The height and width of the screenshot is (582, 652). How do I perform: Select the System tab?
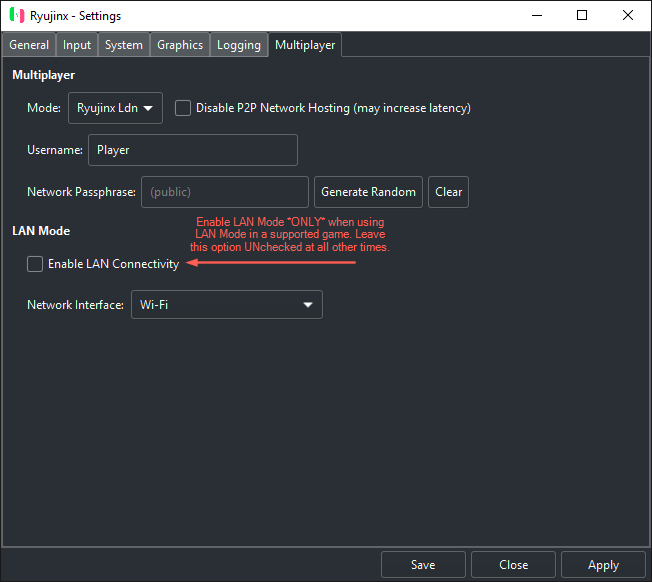(x=124, y=44)
